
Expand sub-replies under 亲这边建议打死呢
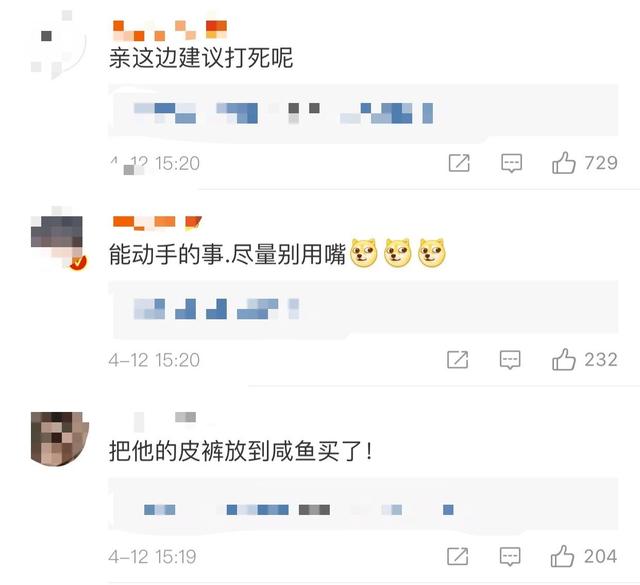click(x=363, y=111)
